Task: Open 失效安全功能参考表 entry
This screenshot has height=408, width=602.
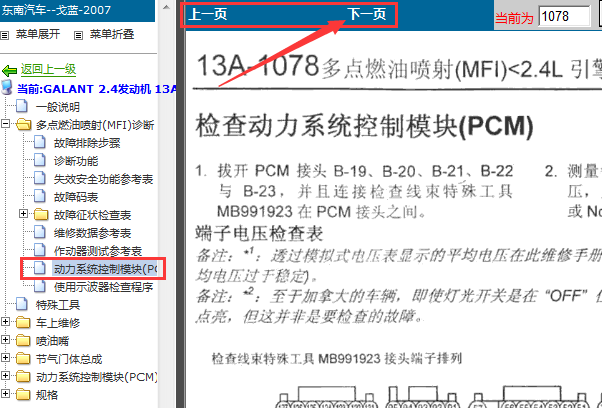Action: pyautogui.click(x=104, y=179)
